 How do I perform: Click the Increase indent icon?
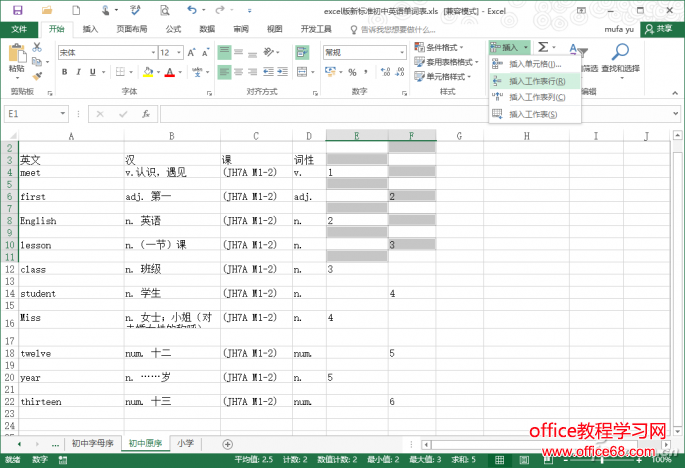click(x=283, y=72)
